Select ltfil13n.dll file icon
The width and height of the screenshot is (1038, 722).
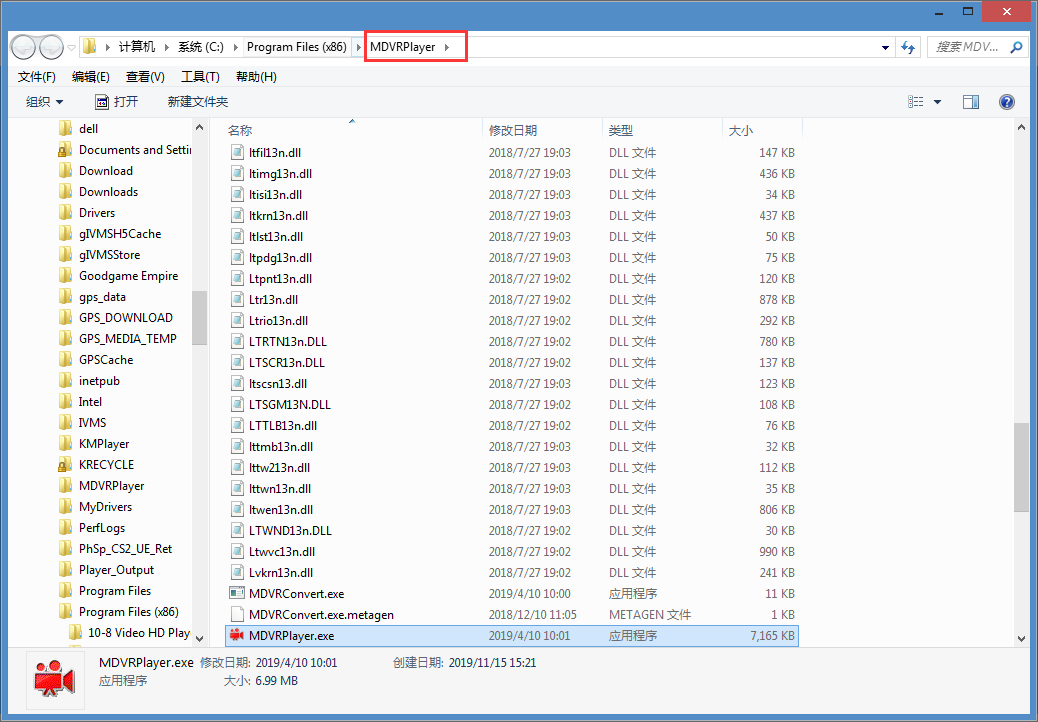(237, 152)
